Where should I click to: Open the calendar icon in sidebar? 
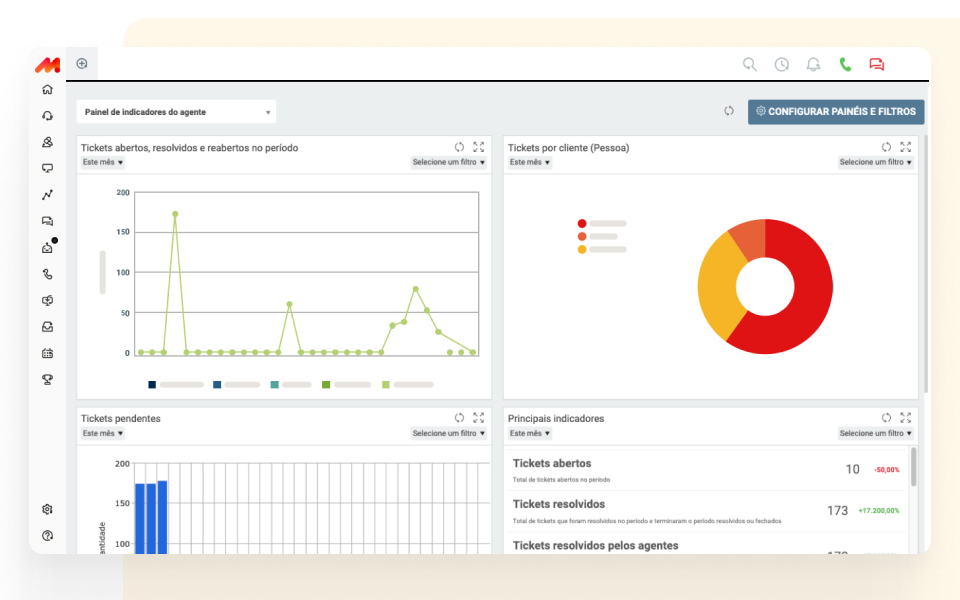tap(47, 353)
